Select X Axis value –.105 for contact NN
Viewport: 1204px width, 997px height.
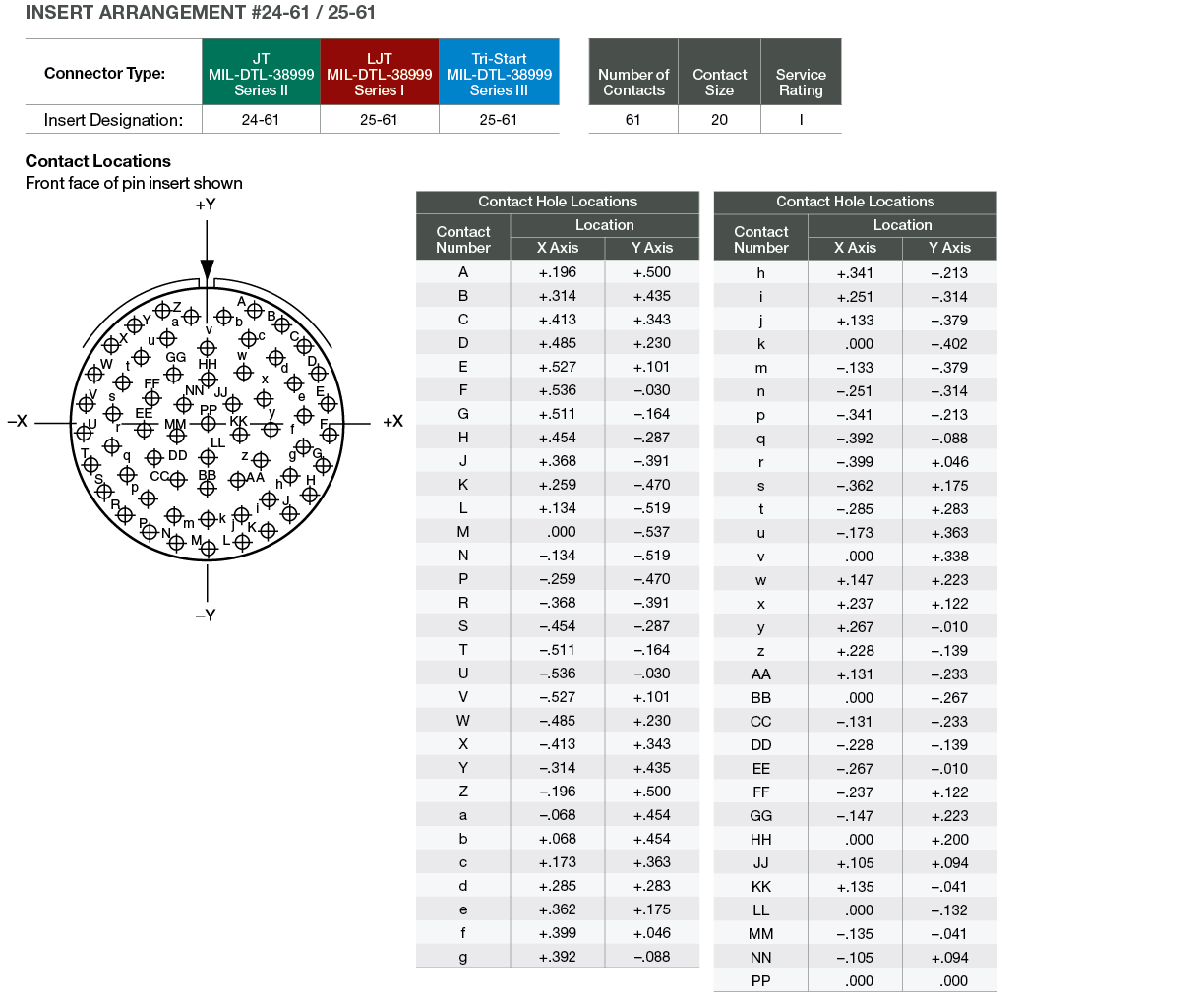point(856,958)
